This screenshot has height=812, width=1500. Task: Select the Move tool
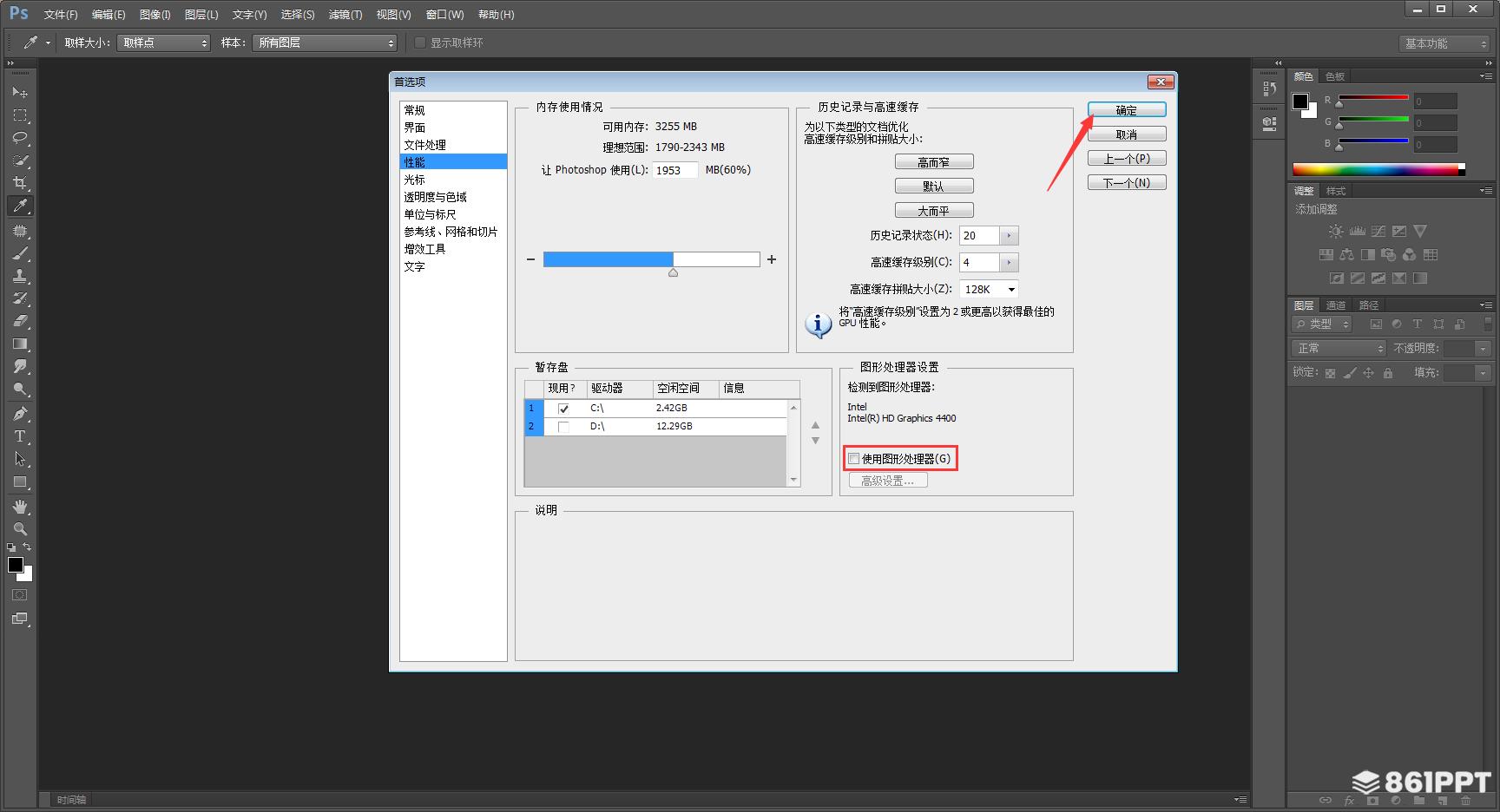tap(20, 92)
